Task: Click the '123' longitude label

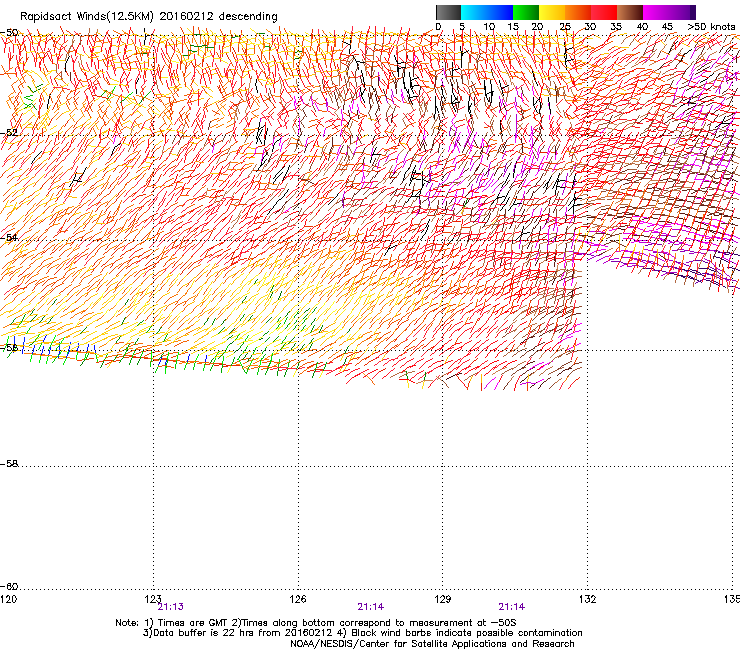Action: click(153, 599)
